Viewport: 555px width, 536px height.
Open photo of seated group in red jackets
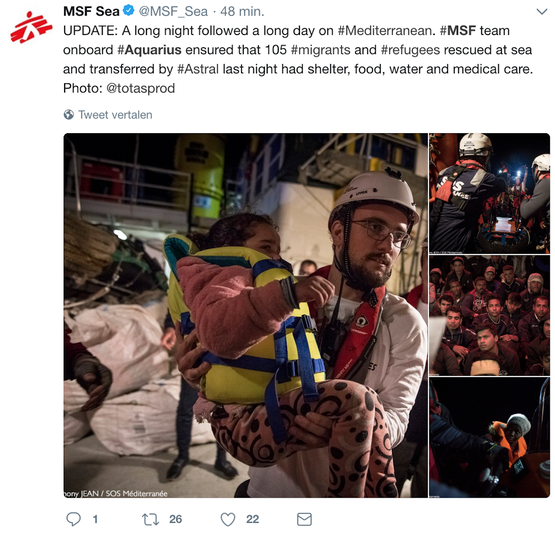point(490,315)
